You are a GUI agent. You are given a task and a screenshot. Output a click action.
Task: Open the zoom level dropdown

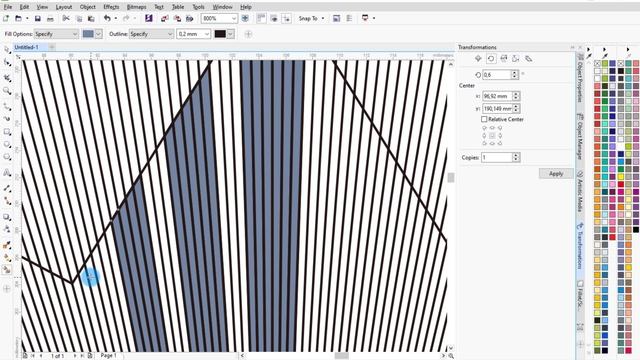tap(234, 18)
